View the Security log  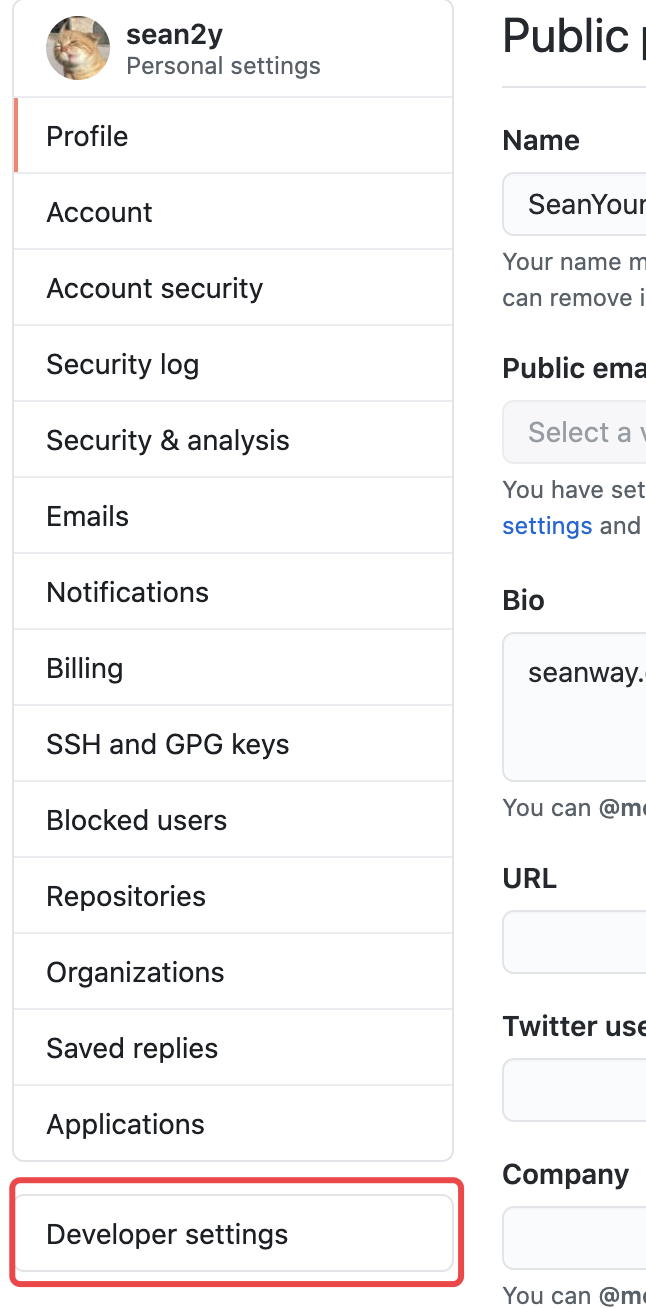(122, 363)
